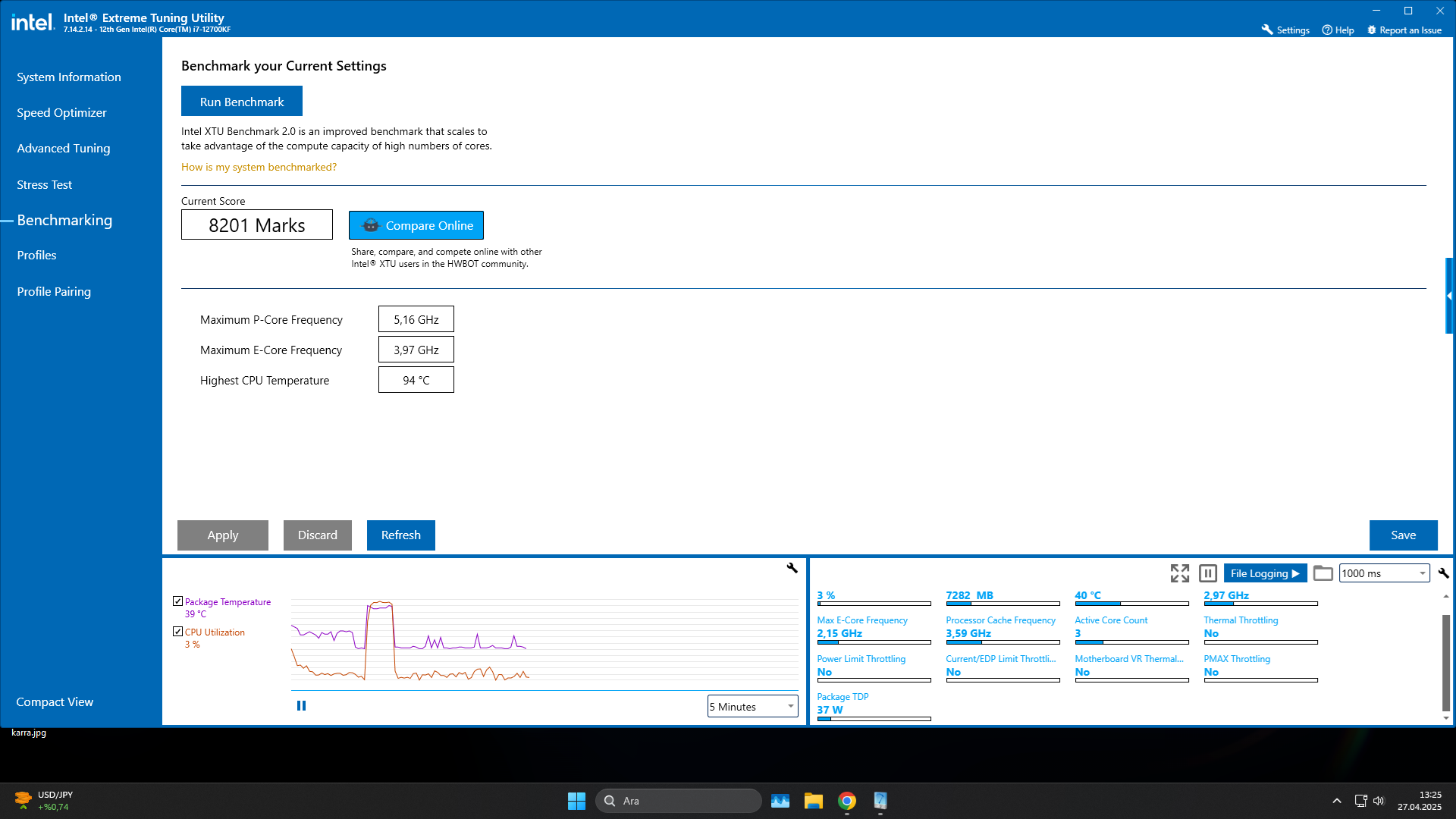Screen dimensions: 1456x819
Task: Open the 1000 ms interval dropdown
Action: [x=1384, y=573]
